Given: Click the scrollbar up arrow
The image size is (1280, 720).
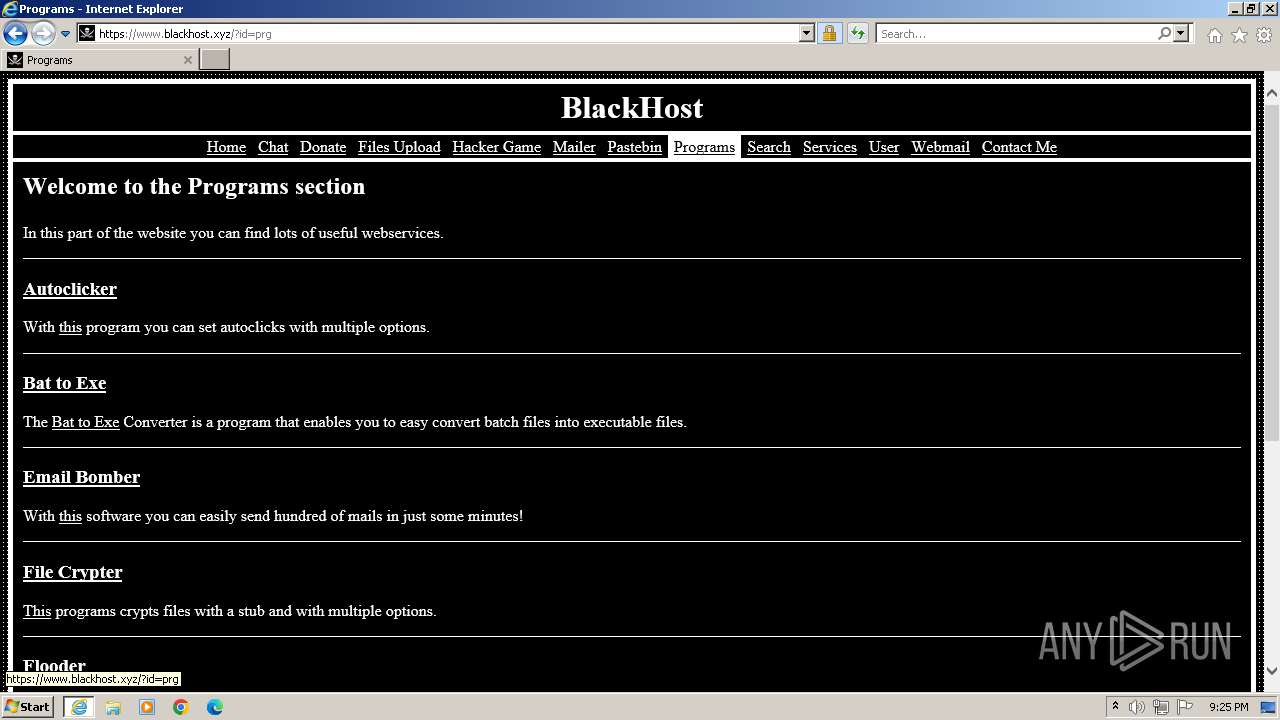Looking at the screenshot, I should pyautogui.click(x=1272, y=93).
